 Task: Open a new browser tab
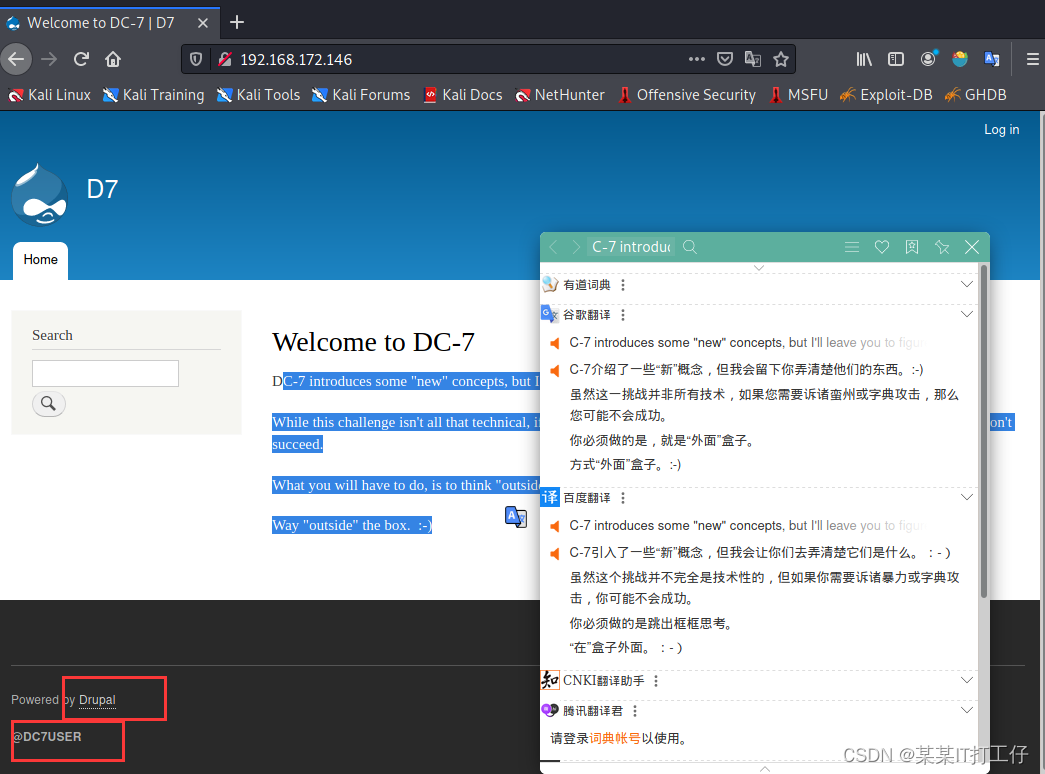click(x=237, y=22)
